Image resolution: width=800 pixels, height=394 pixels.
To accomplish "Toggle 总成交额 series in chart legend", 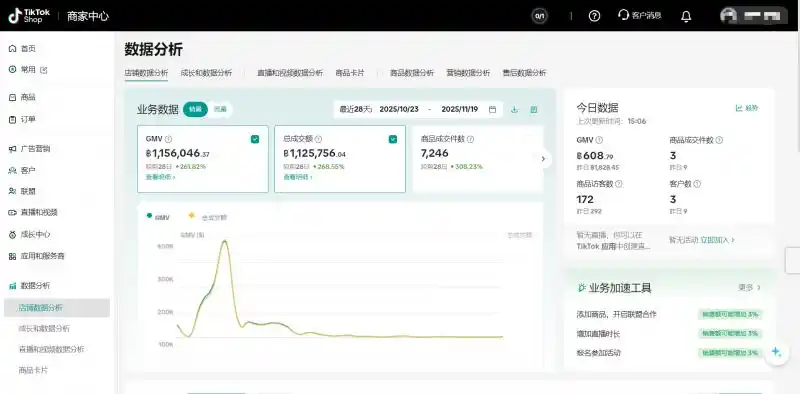I will [x=208, y=217].
